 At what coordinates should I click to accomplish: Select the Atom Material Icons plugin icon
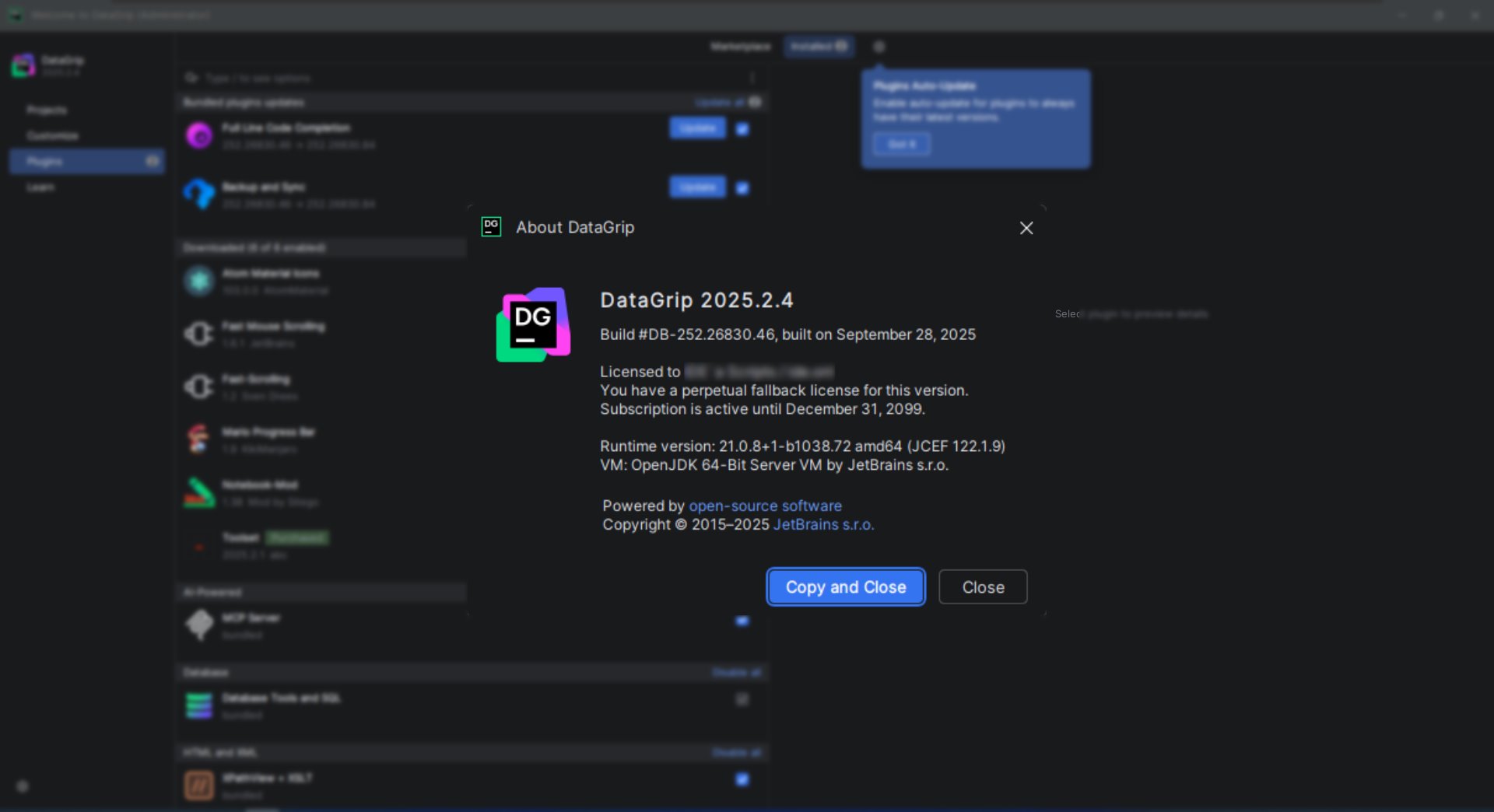(x=199, y=281)
